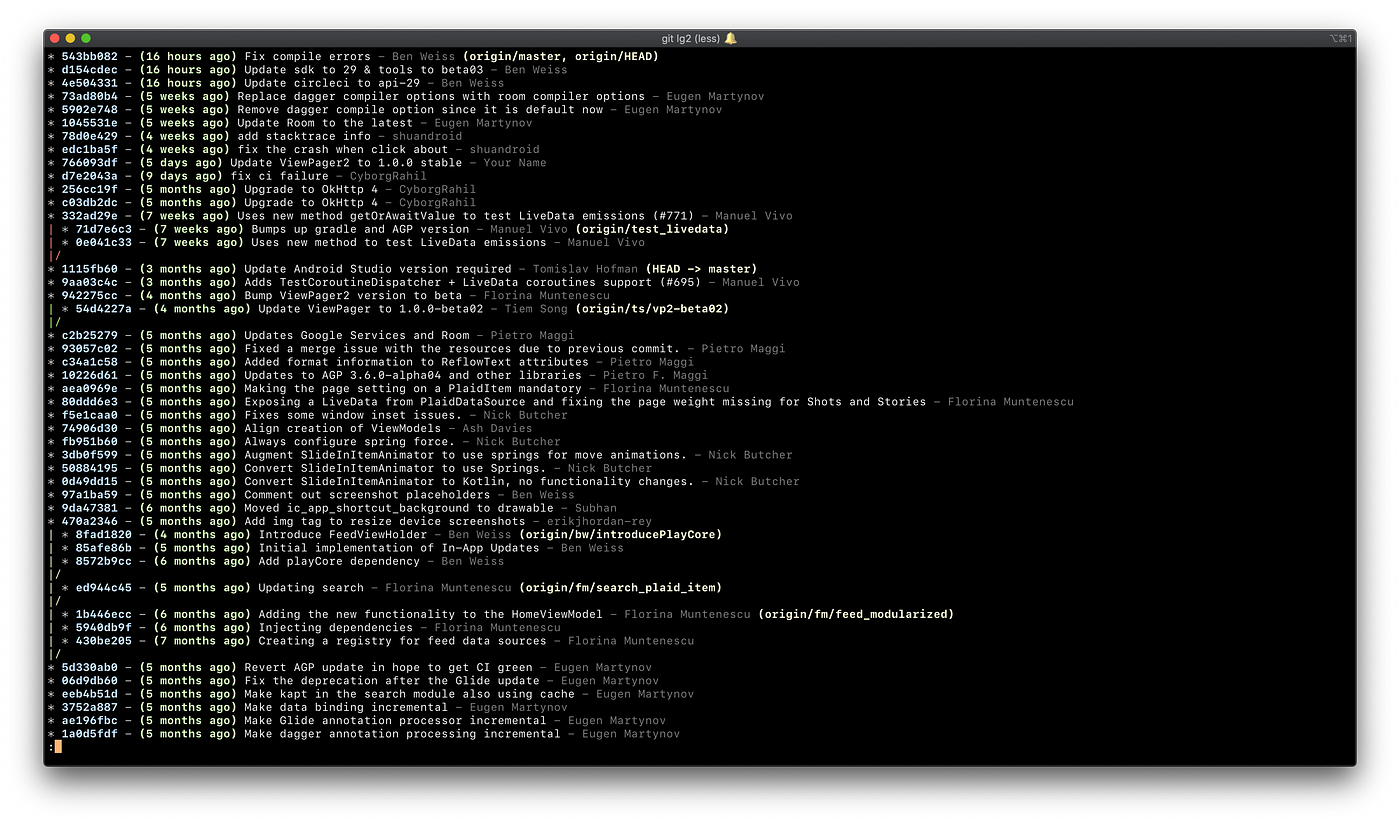The image size is (1400, 824).
Task: Click 'Updates Google Services and Room' commit
Action: [357, 335]
